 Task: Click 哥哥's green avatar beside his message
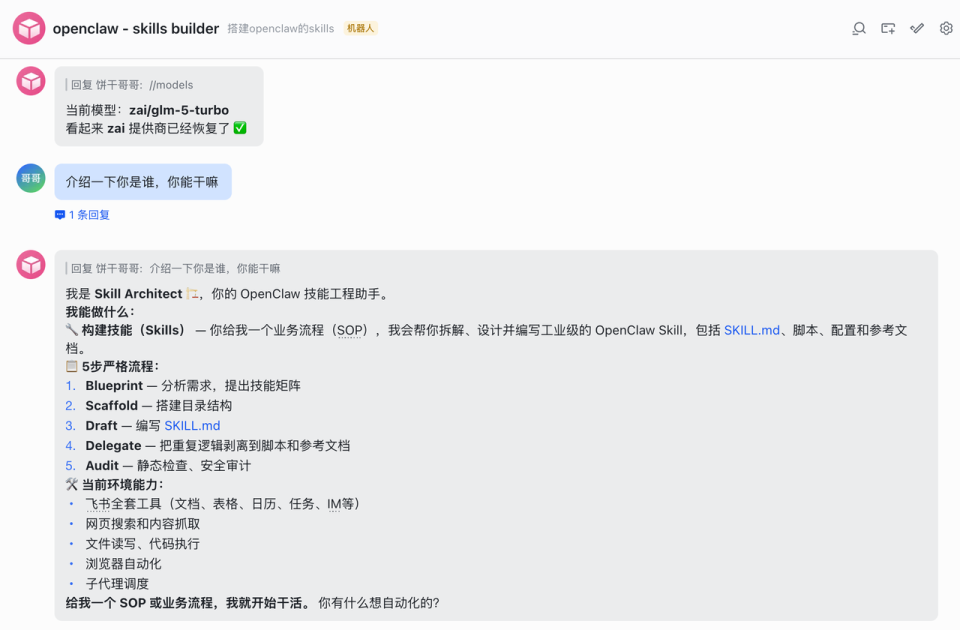tap(30, 178)
